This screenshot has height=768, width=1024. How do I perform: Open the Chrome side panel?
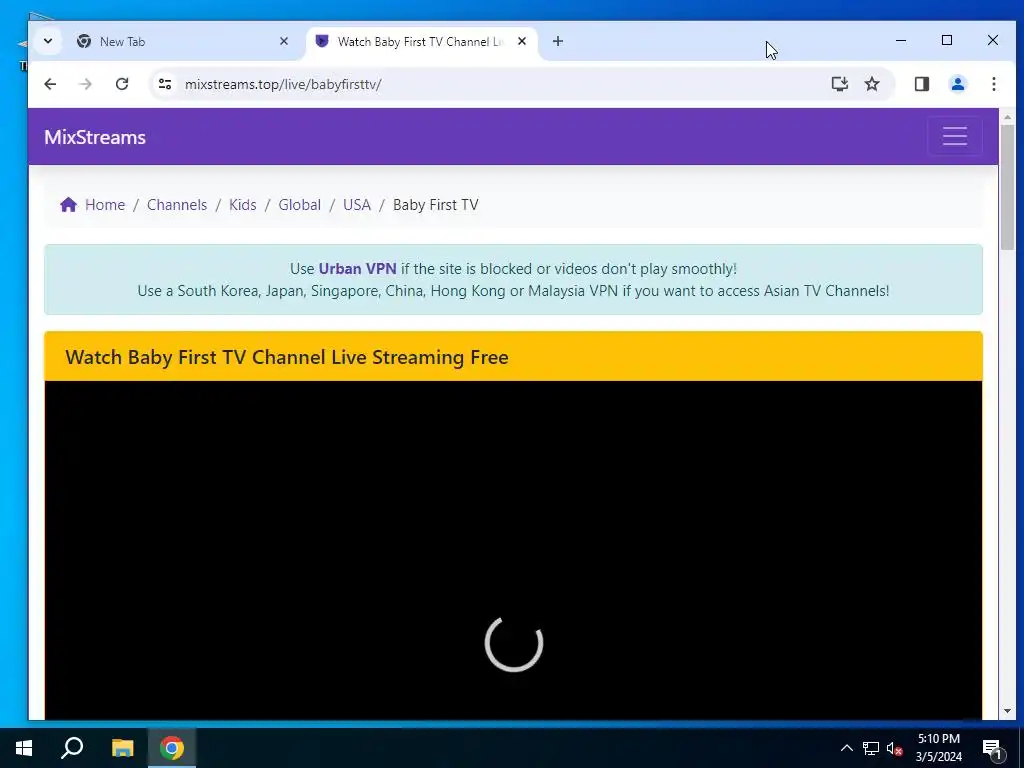pyautogui.click(x=921, y=84)
